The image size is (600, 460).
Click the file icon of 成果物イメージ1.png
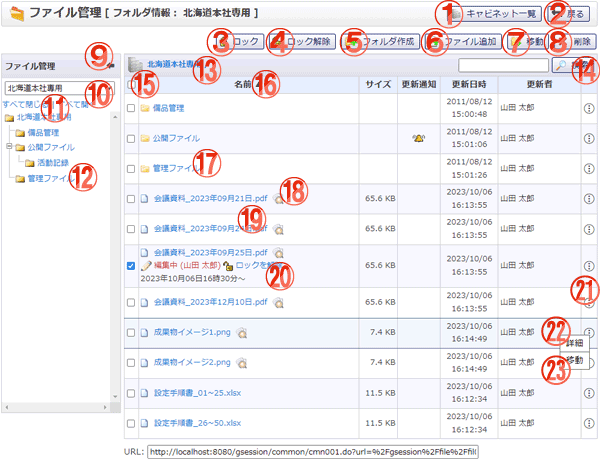pos(144,333)
